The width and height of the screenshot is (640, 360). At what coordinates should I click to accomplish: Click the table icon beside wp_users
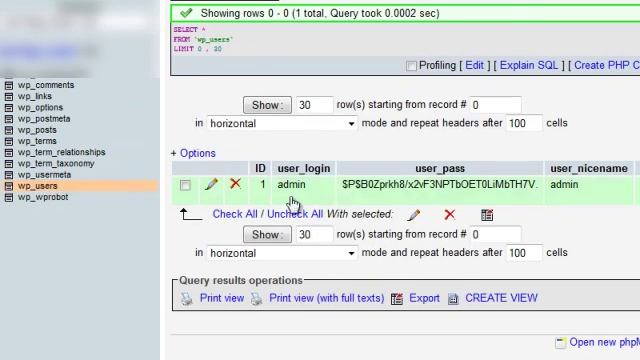(9, 186)
